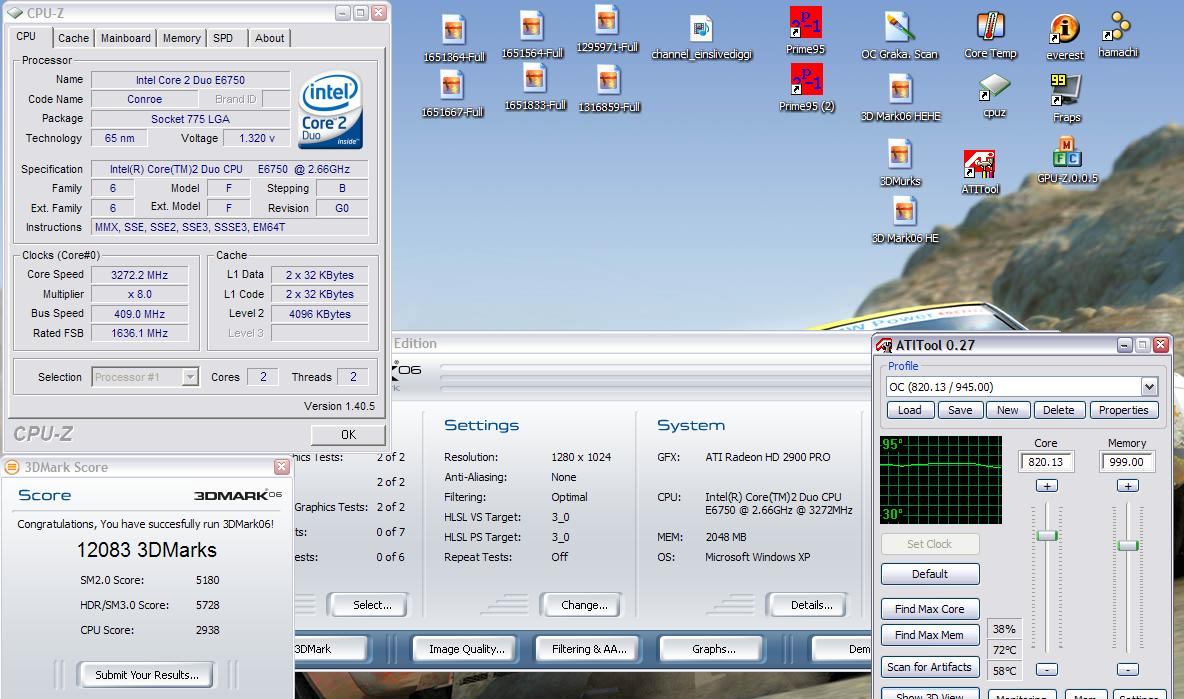The image size is (1184, 699).
Task: Switch to the Mainboard tab in CPU-Z
Action: (125, 38)
